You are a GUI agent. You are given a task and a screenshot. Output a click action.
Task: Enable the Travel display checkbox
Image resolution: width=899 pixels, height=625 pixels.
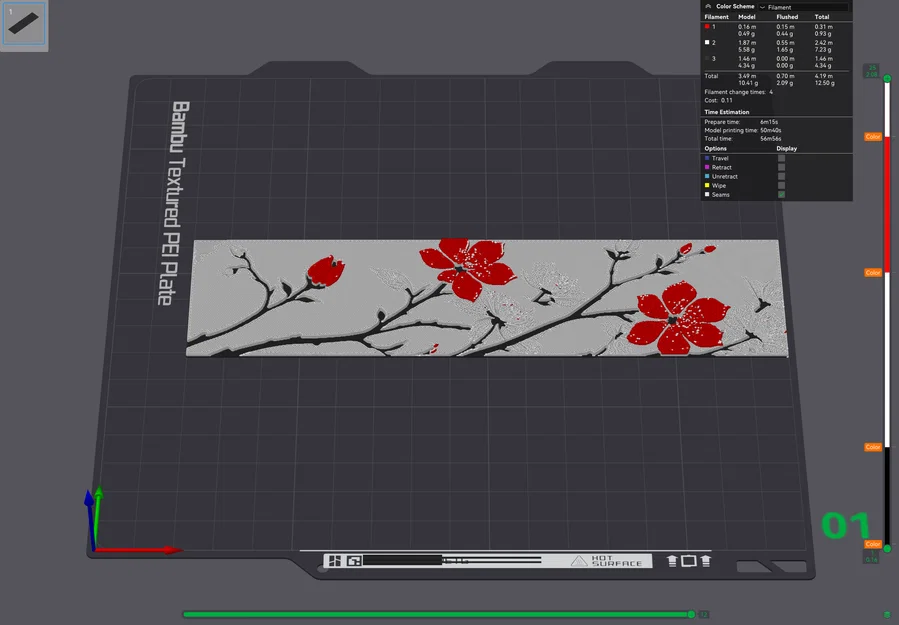780,158
